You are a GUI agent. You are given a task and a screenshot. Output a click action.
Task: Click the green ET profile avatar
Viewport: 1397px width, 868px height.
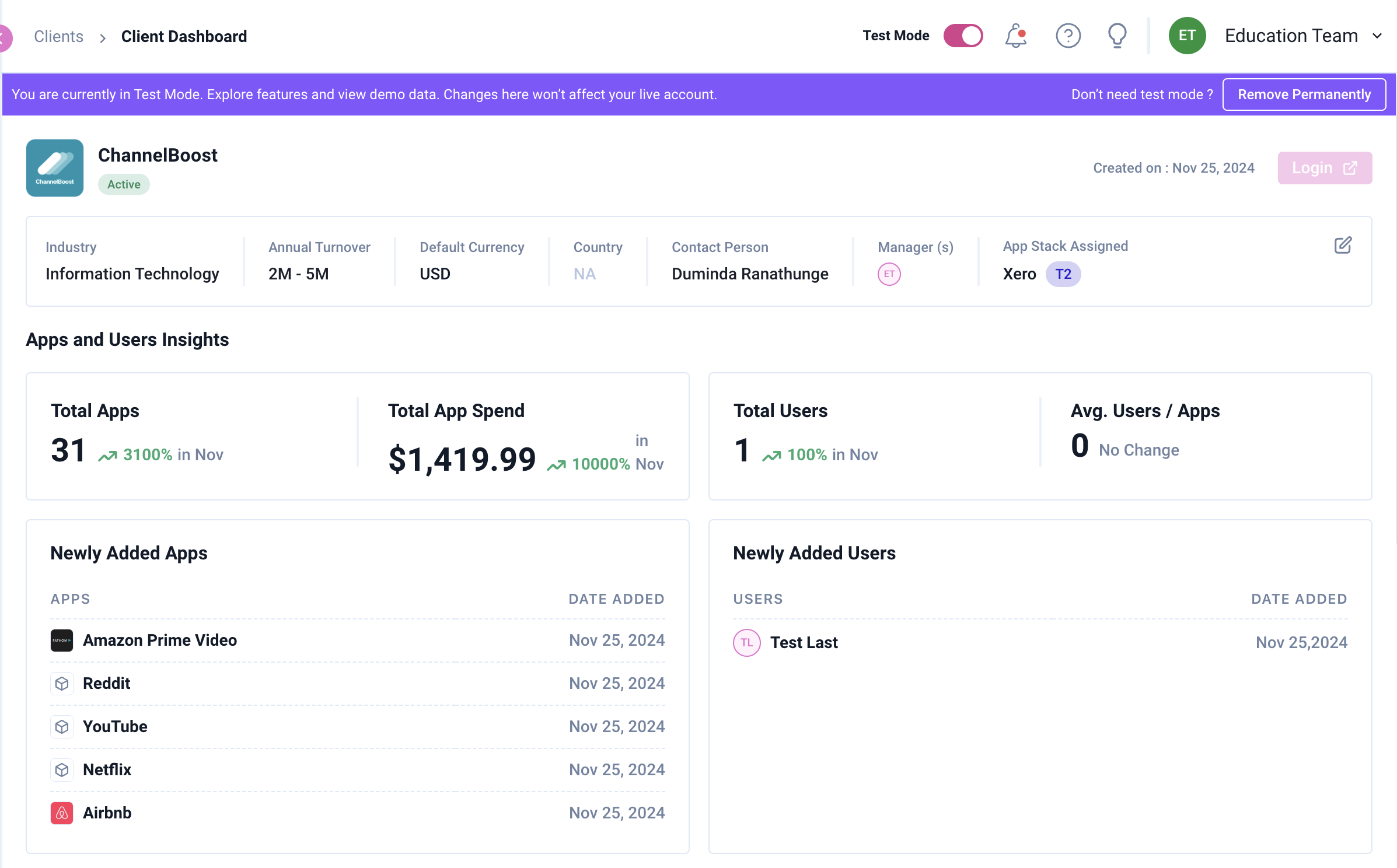tap(1187, 36)
